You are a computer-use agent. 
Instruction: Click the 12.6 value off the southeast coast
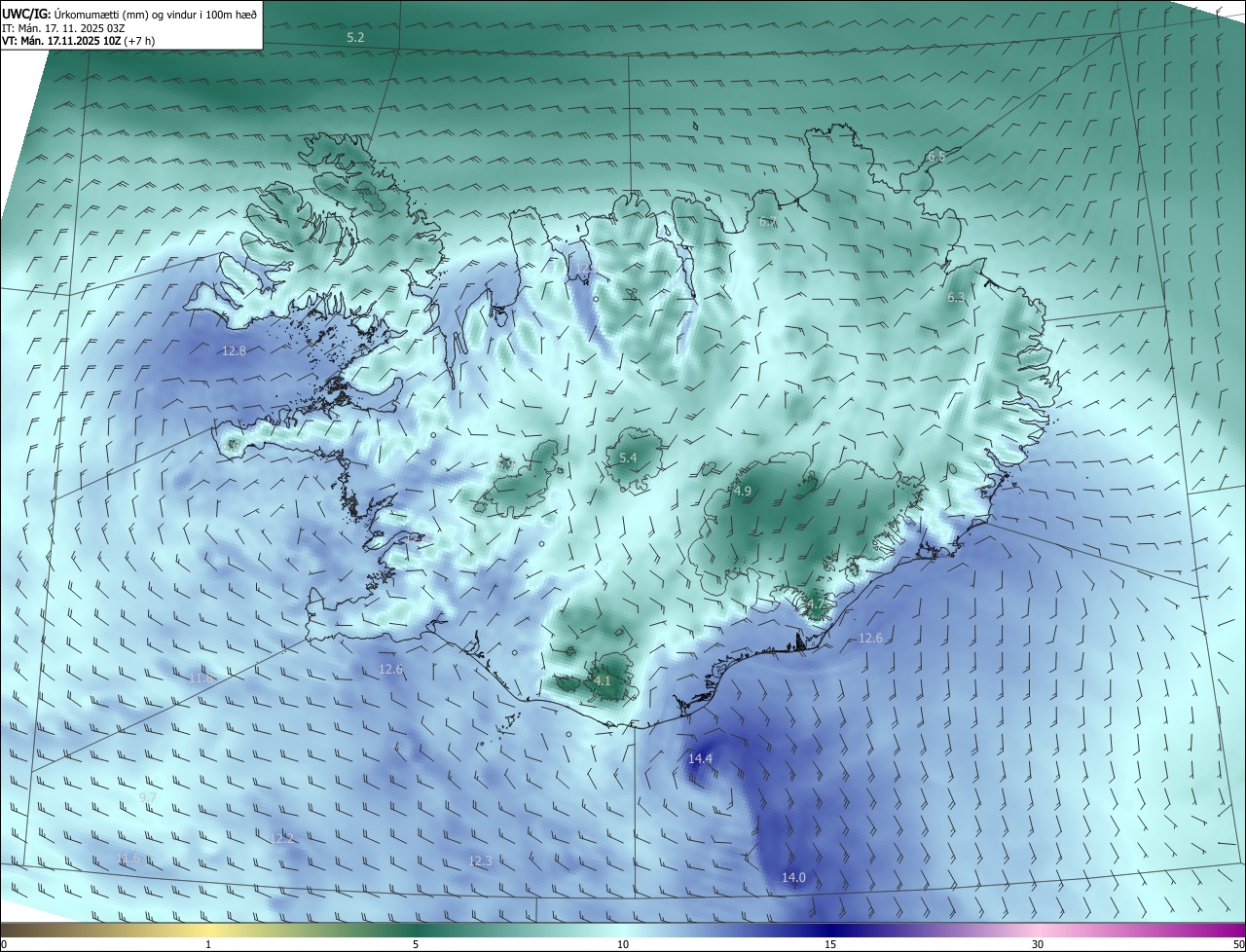coord(870,638)
